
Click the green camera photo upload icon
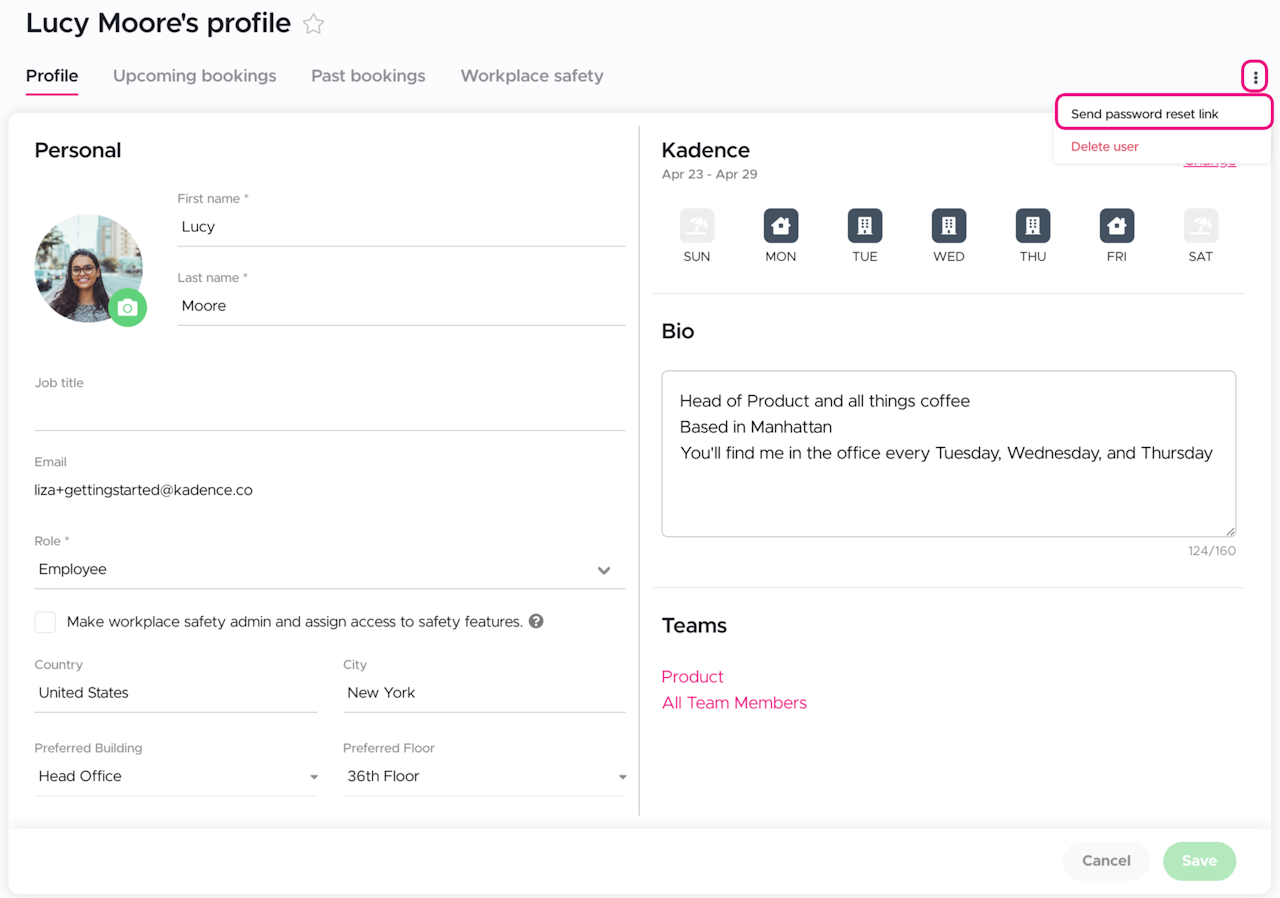(127, 308)
